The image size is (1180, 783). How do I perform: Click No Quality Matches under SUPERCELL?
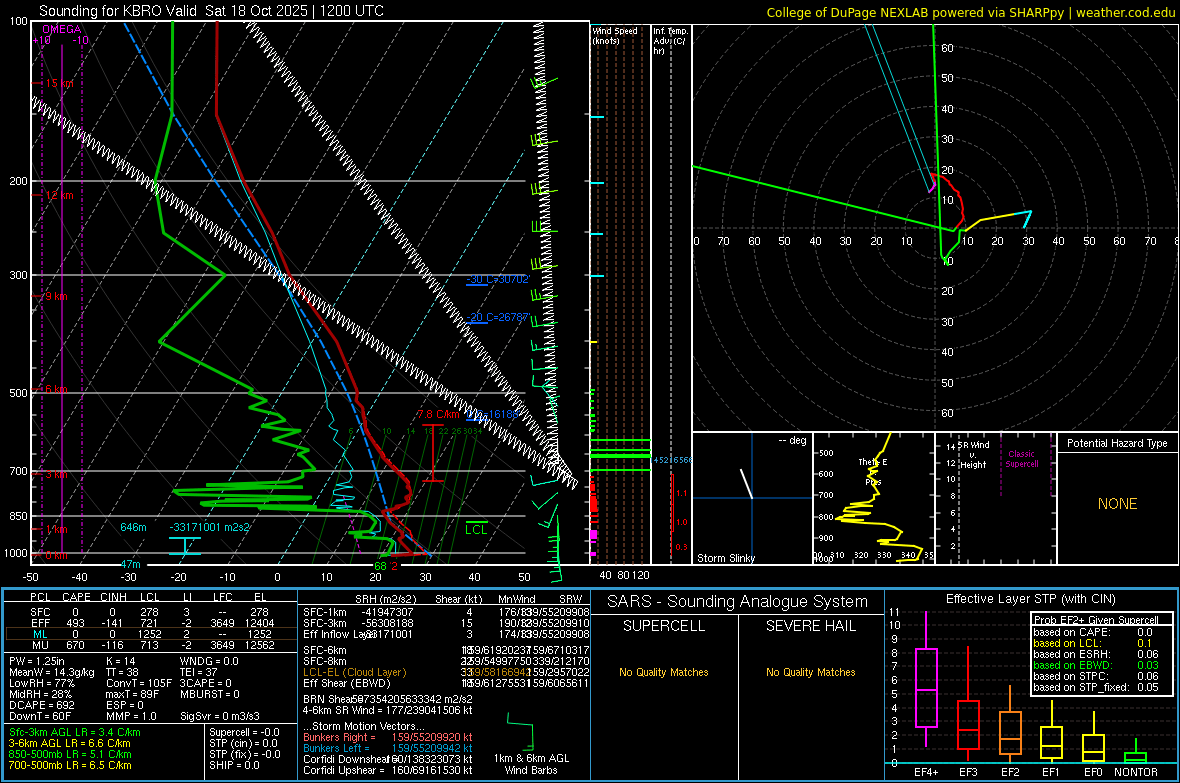tap(664, 672)
